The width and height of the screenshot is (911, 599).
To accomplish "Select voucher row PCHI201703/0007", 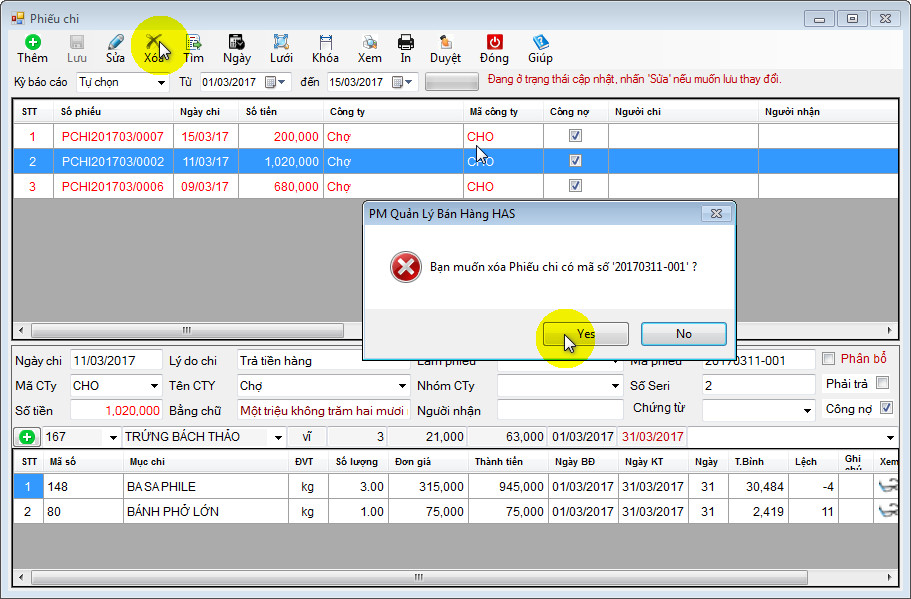I will pyautogui.click(x=456, y=137).
